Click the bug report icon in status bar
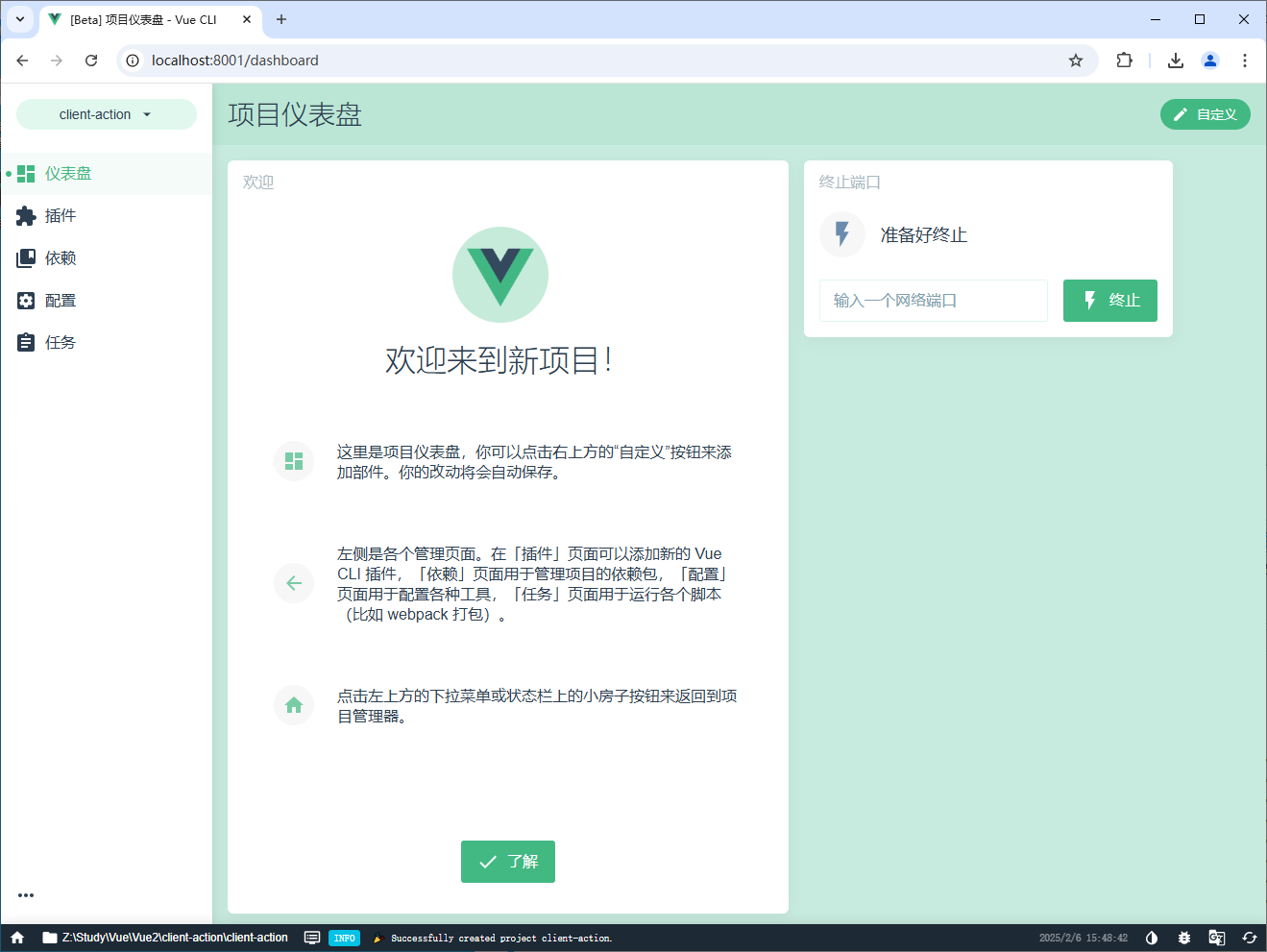The width and height of the screenshot is (1267, 952). pos(1184,938)
